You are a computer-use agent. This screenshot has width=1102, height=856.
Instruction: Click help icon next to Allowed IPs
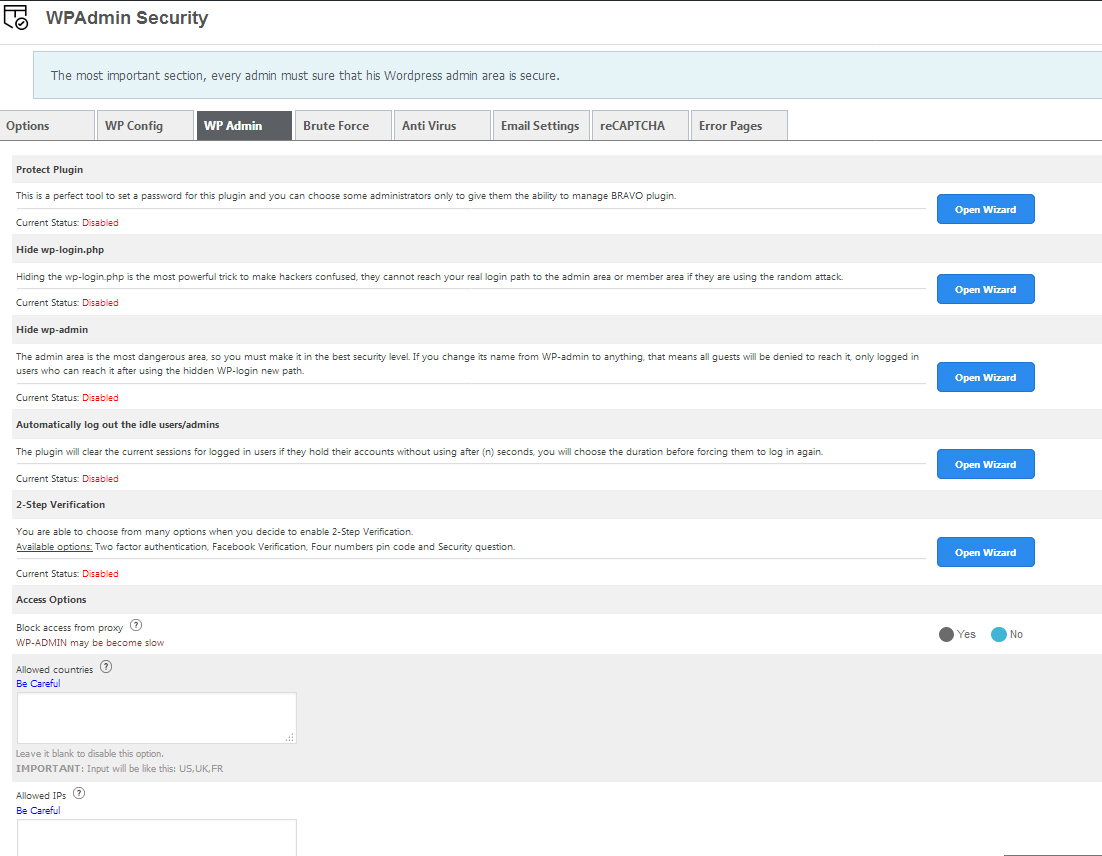click(x=79, y=793)
